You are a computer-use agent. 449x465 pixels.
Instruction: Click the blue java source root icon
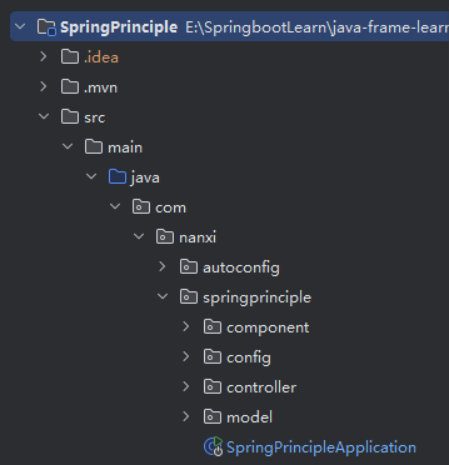point(117,177)
